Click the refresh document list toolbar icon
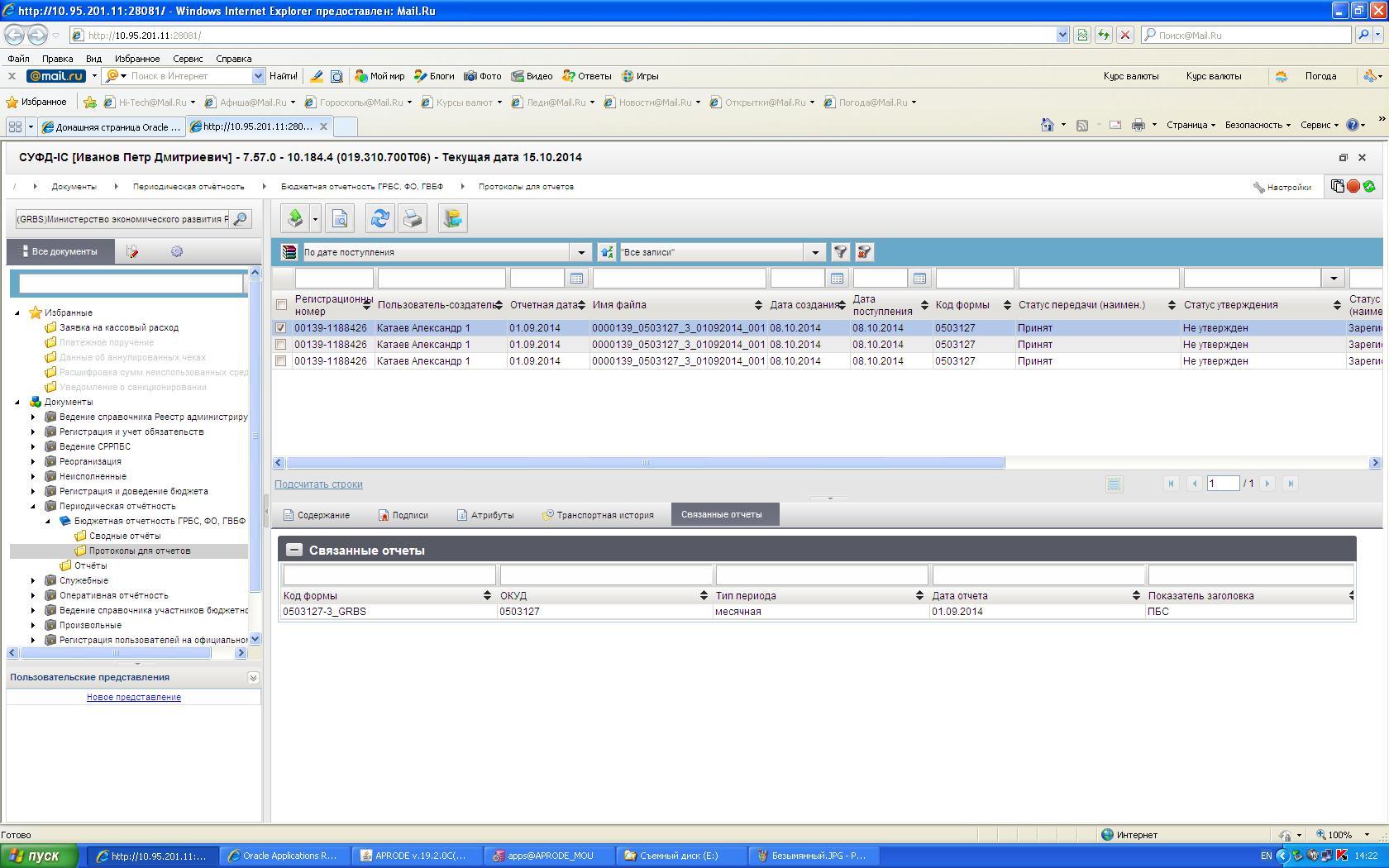Viewport: 1389px width, 868px height. [x=379, y=219]
